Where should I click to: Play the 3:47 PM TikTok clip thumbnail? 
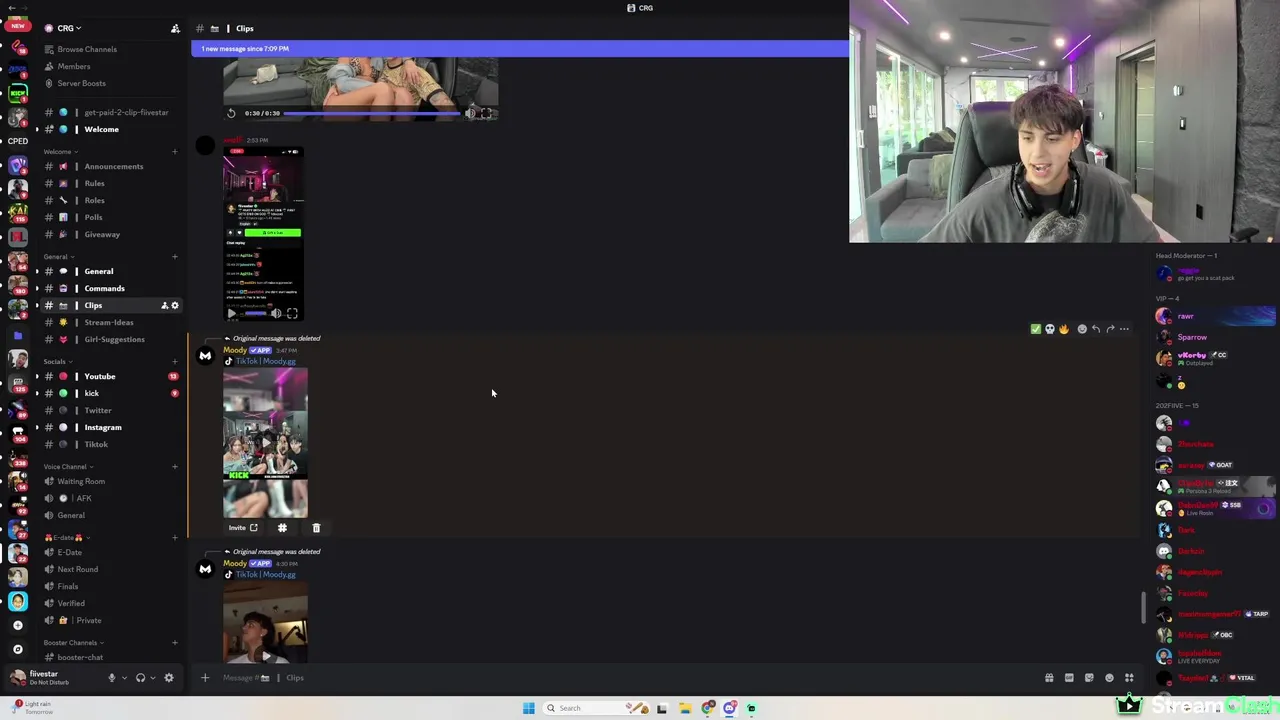pyautogui.click(x=265, y=443)
